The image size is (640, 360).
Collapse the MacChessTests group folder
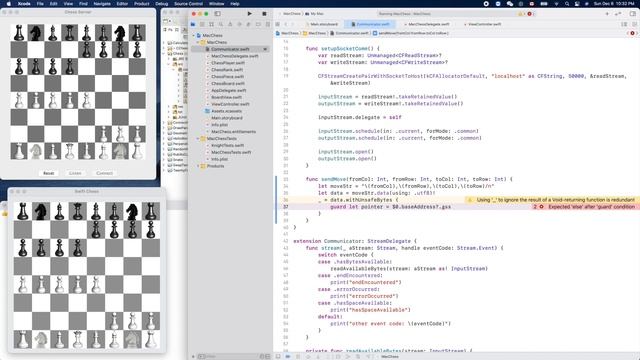tap(198, 139)
